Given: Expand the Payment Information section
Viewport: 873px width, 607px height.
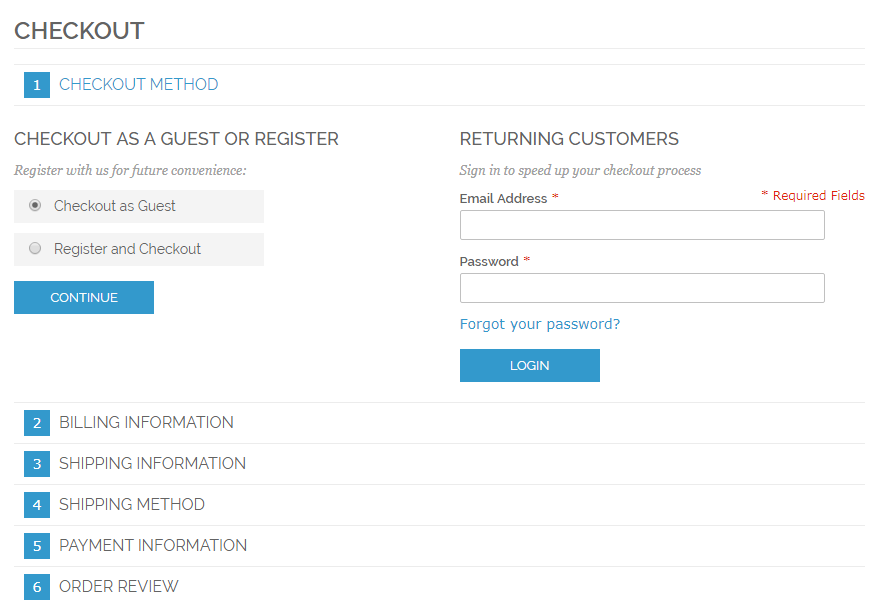Looking at the screenshot, I should [x=153, y=546].
